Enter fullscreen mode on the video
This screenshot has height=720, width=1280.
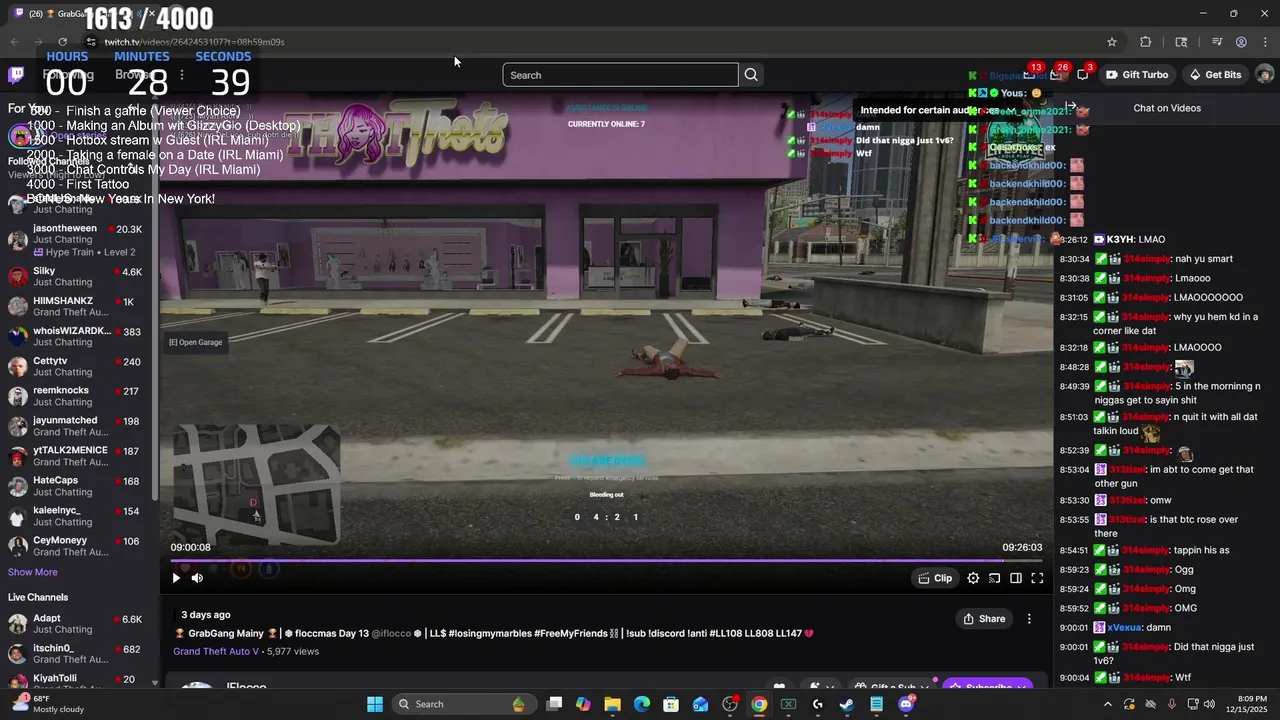(1037, 578)
